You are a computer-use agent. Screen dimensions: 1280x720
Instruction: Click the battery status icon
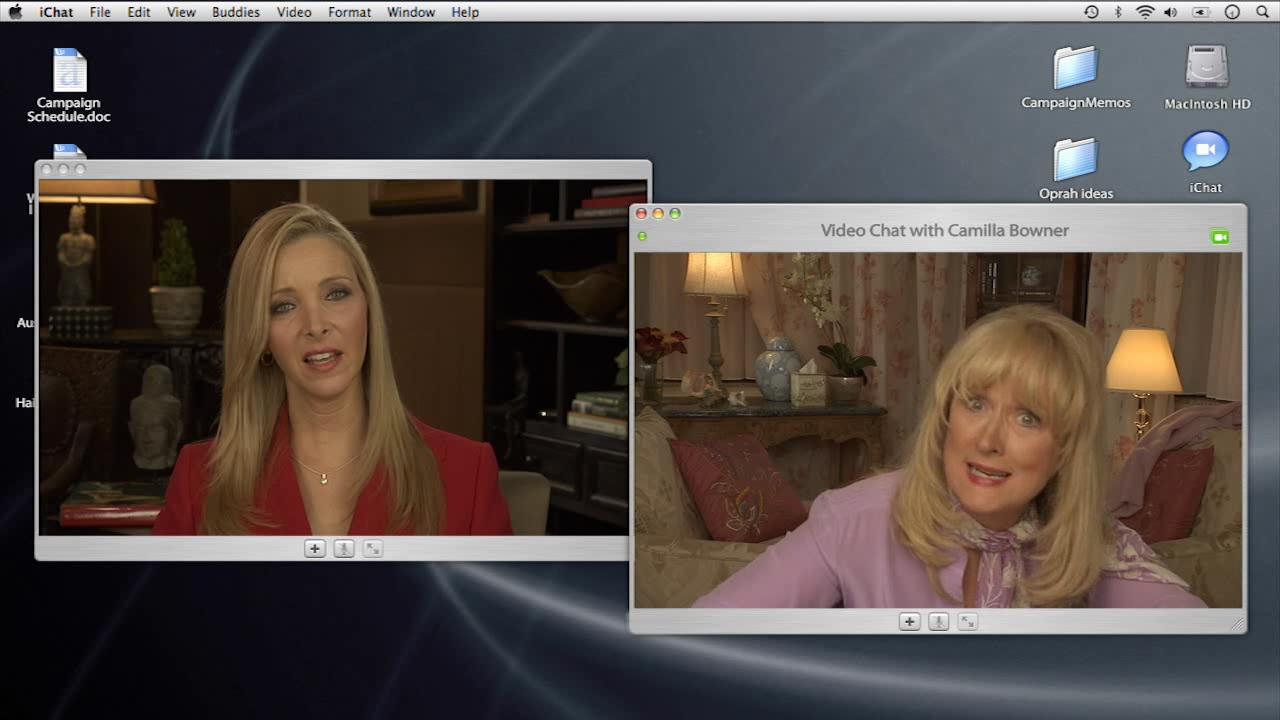tap(1201, 12)
